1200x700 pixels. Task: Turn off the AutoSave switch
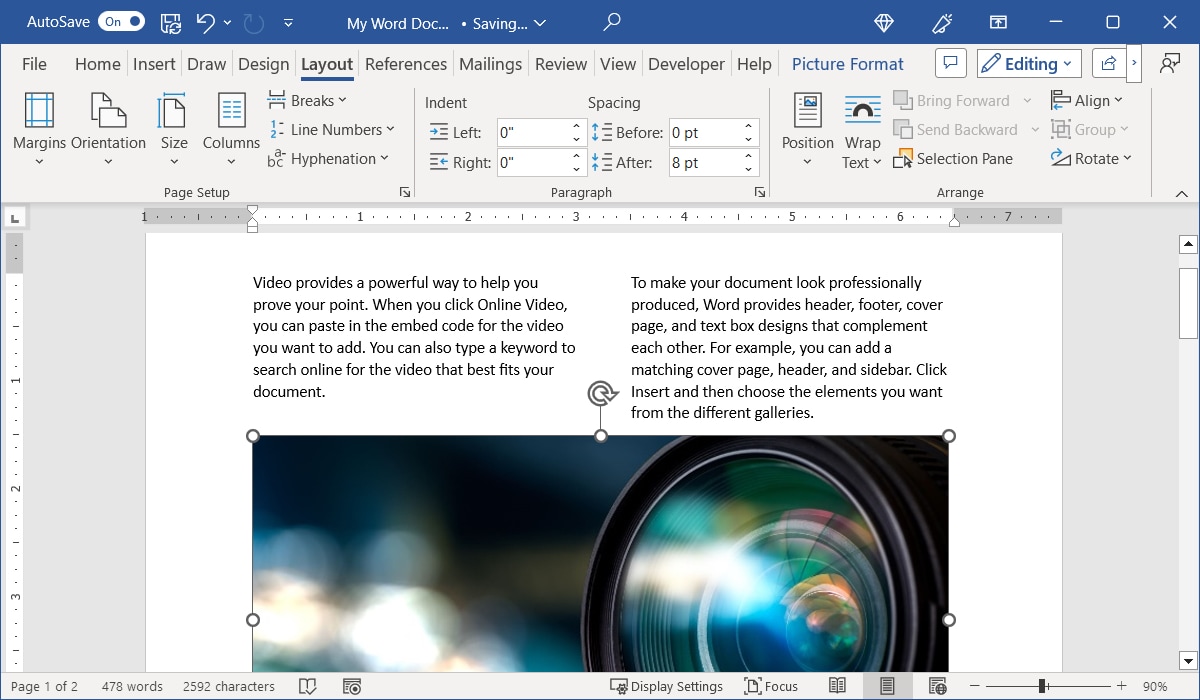(x=120, y=21)
